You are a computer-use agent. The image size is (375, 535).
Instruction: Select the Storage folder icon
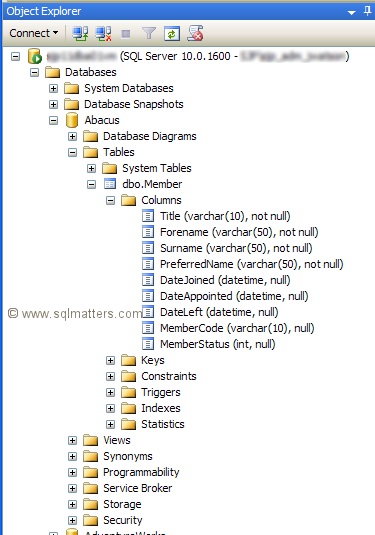pyautogui.click(x=91, y=505)
